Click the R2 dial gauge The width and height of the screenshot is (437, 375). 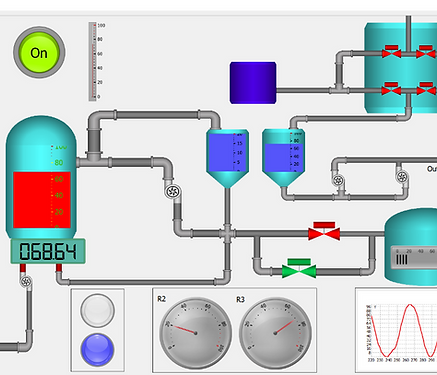tap(196, 333)
